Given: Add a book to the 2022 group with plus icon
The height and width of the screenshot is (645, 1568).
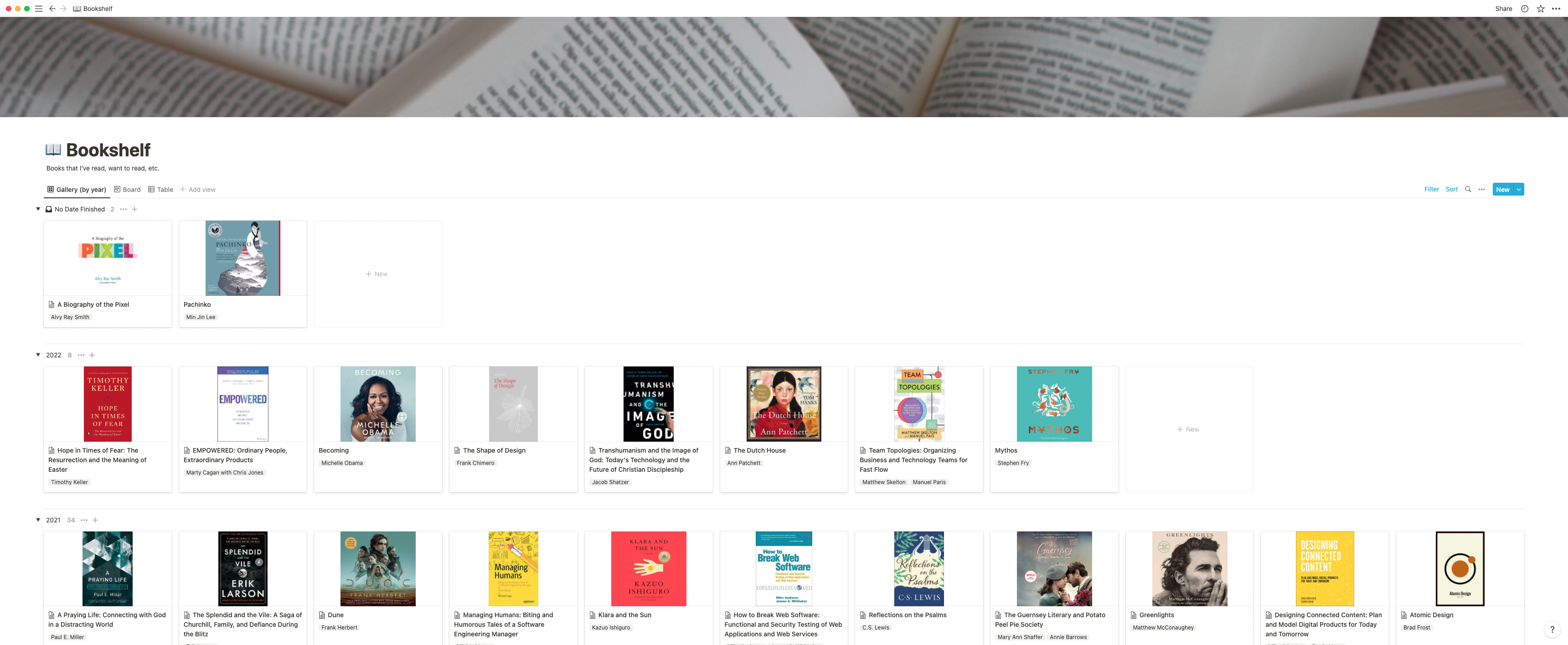Looking at the screenshot, I should [92, 355].
